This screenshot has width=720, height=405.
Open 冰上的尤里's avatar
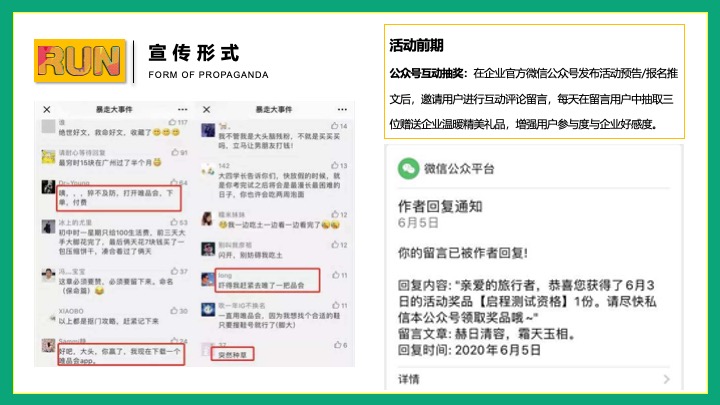coord(48,226)
